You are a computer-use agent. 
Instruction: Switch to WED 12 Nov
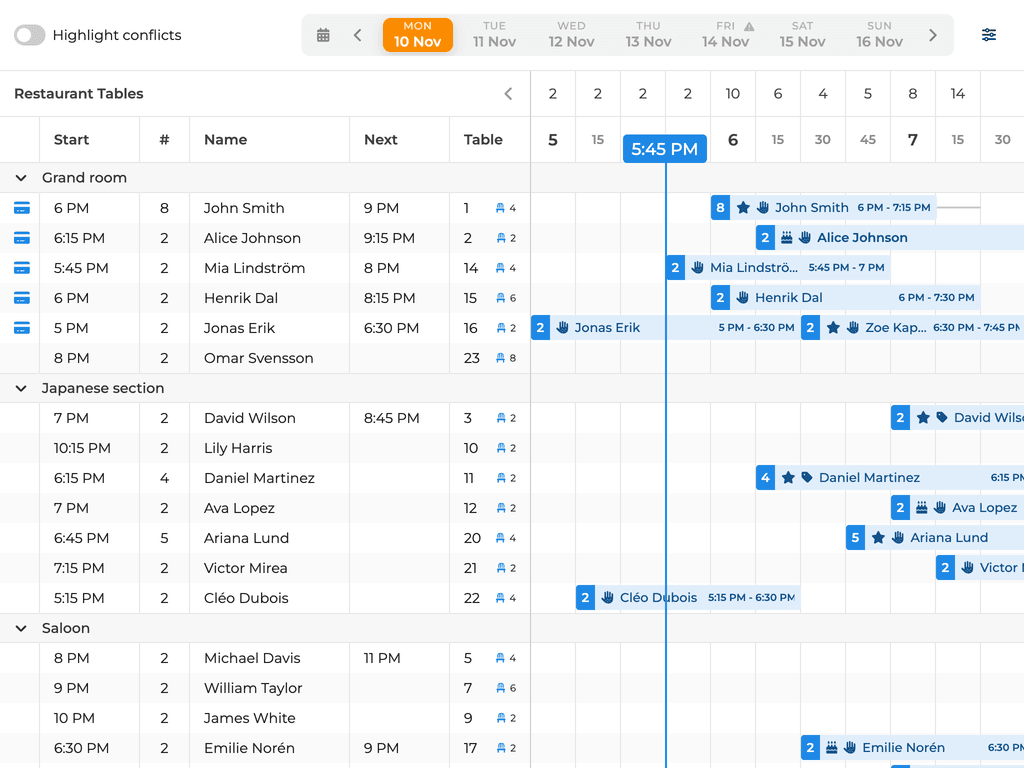[x=571, y=34]
